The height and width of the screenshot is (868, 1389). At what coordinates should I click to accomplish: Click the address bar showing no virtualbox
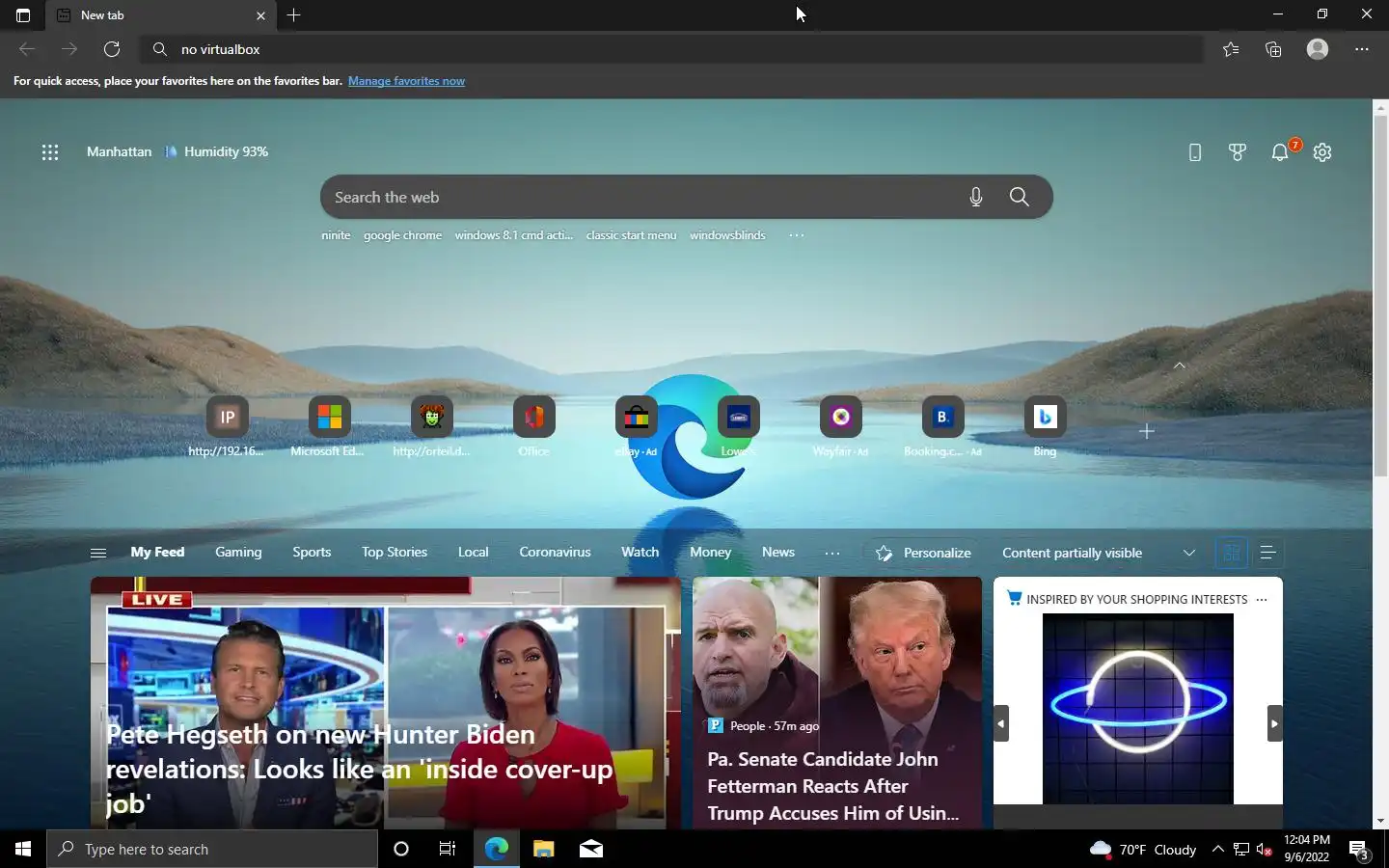coord(672,49)
